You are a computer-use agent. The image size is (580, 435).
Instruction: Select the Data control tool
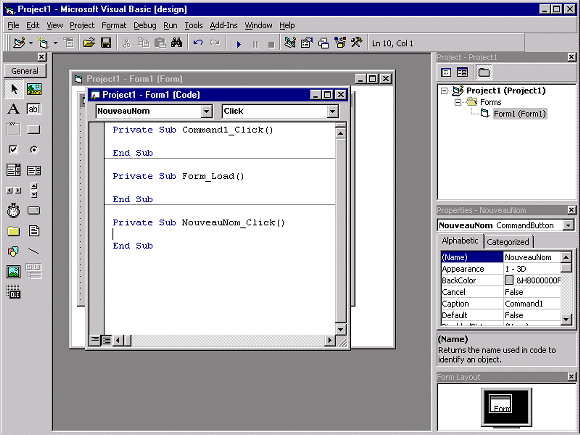point(34,271)
